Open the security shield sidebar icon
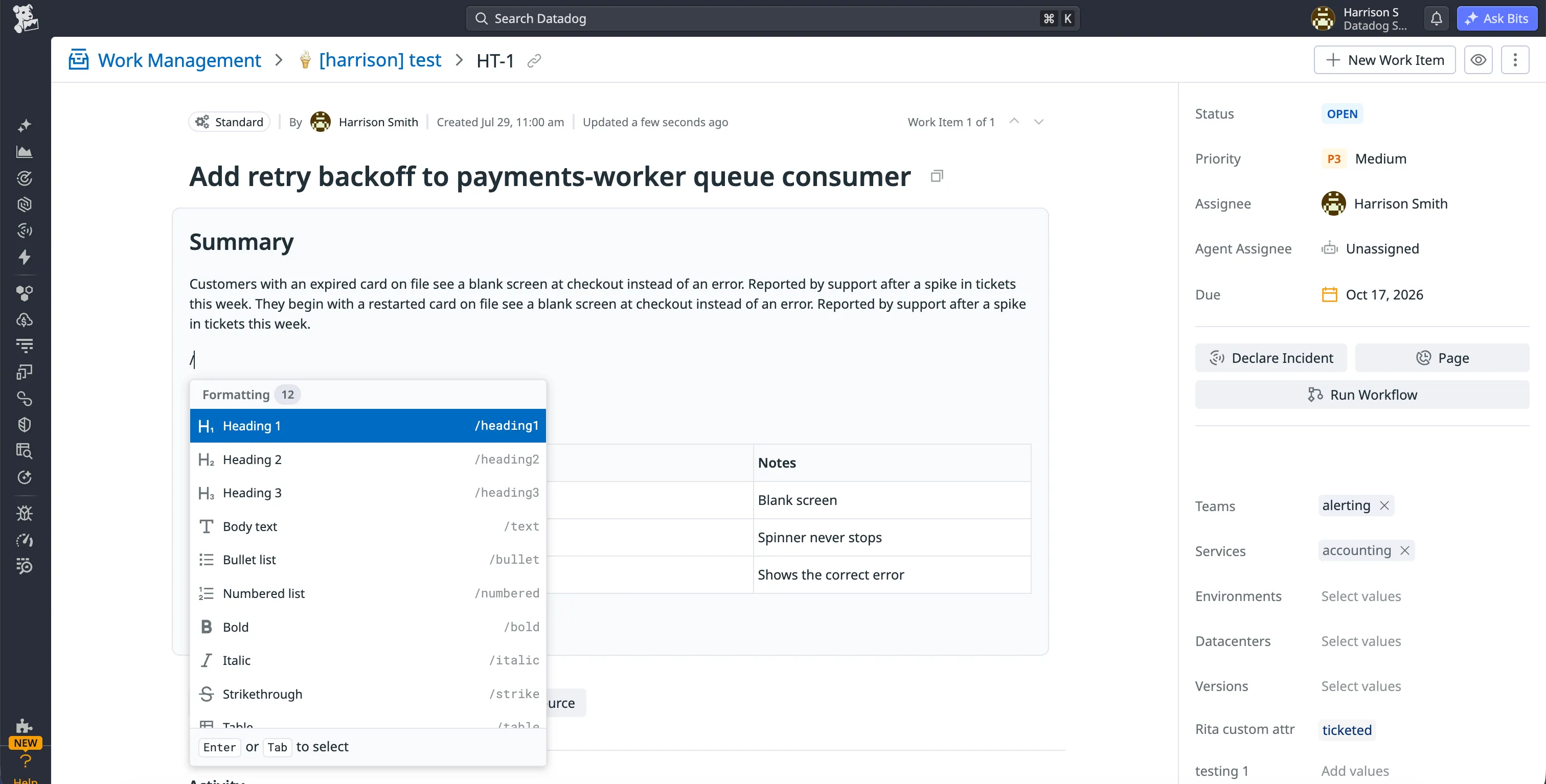The height and width of the screenshot is (784, 1546). pyautogui.click(x=25, y=425)
